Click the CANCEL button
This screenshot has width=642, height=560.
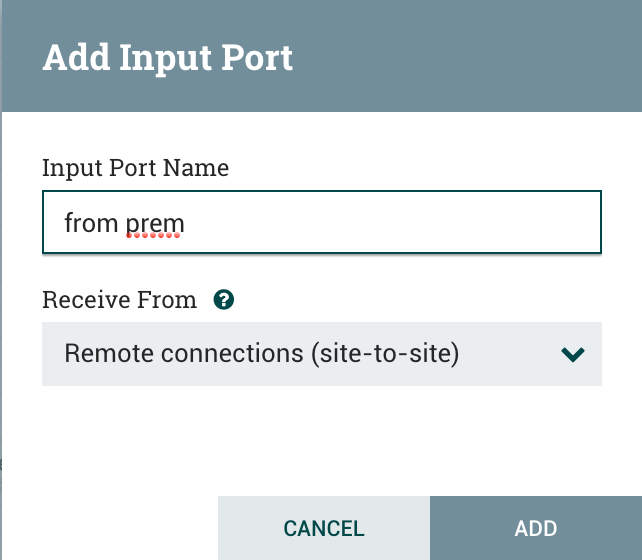click(324, 528)
